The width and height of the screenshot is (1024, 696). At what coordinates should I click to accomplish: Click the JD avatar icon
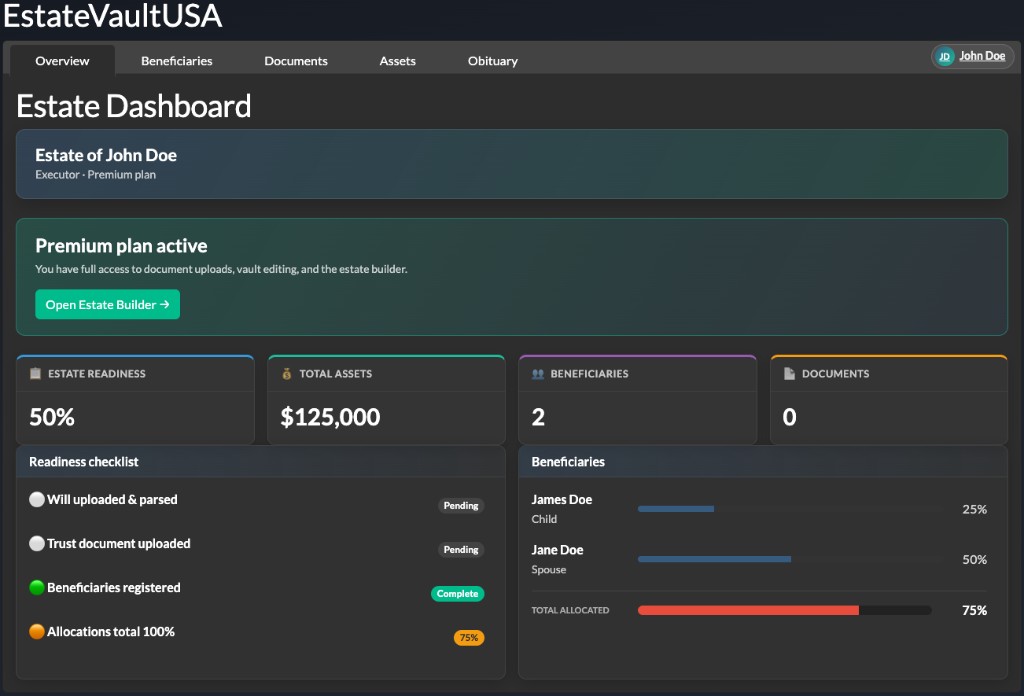pyautogui.click(x=944, y=57)
